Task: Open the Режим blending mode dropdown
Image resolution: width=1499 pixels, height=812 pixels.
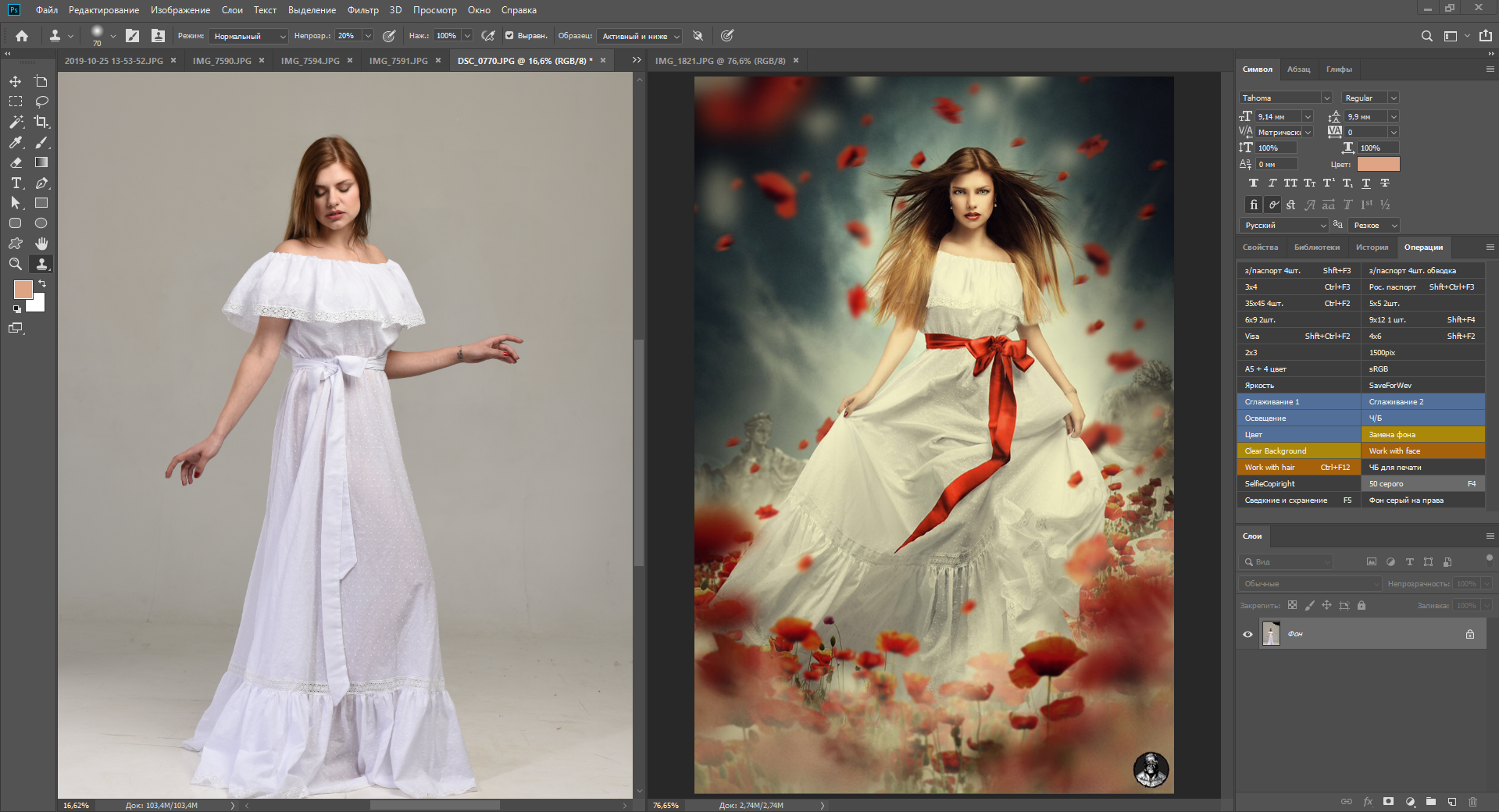Action: (x=248, y=36)
